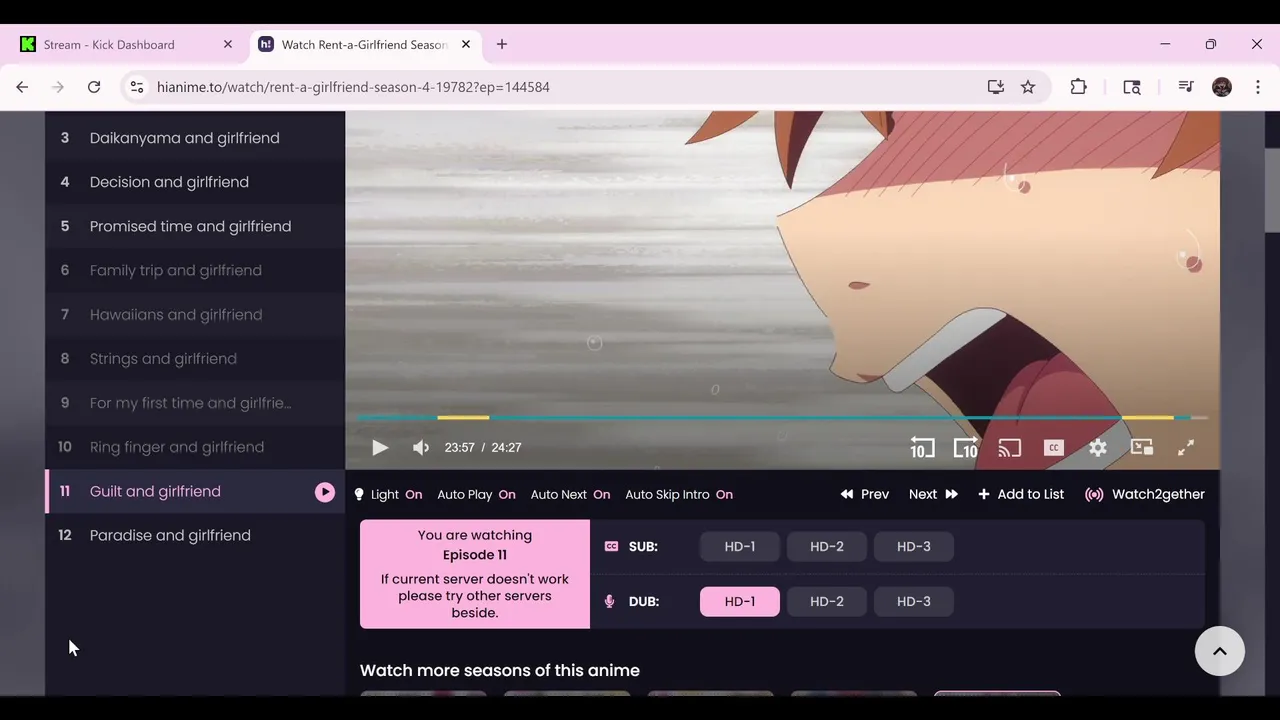Select SUB server HD-1
This screenshot has height=720, width=1280.
[740, 546]
